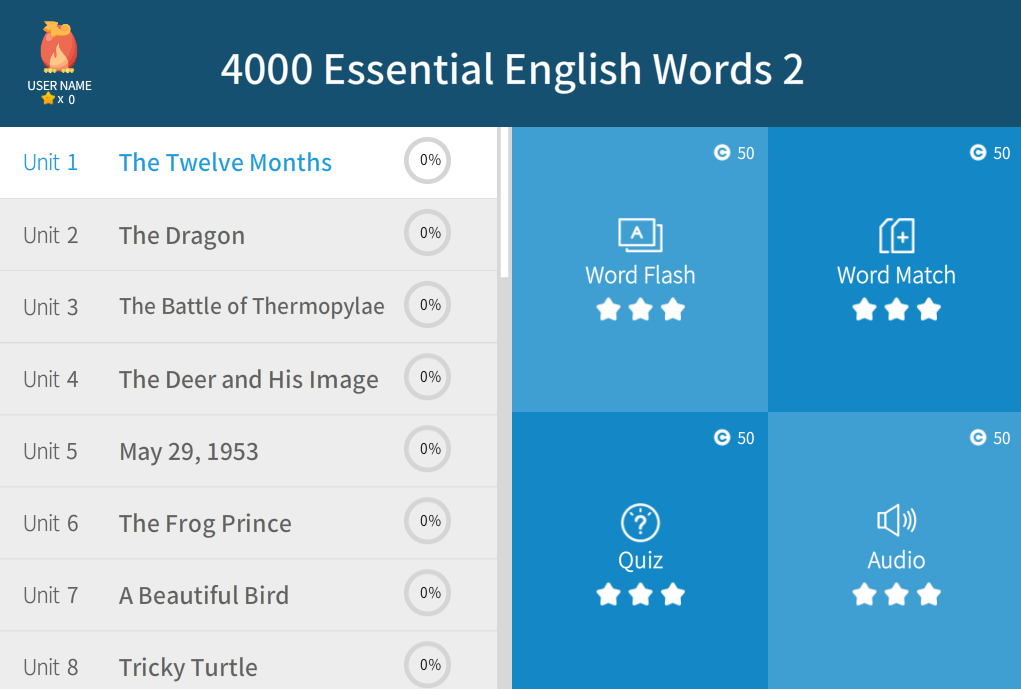Click the star count under USER NAME
This screenshot has width=1021, height=689.
point(59,99)
